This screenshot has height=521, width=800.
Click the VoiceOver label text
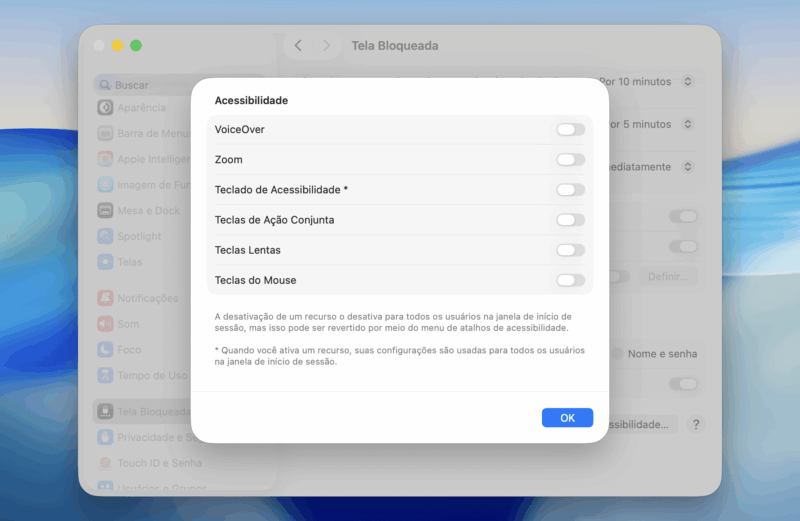pos(239,130)
